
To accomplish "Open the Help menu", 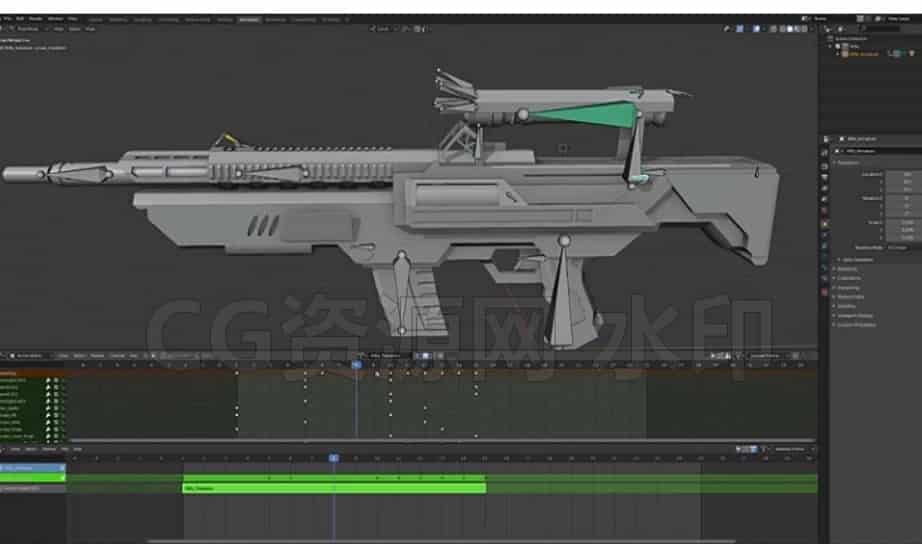I will [73, 19].
